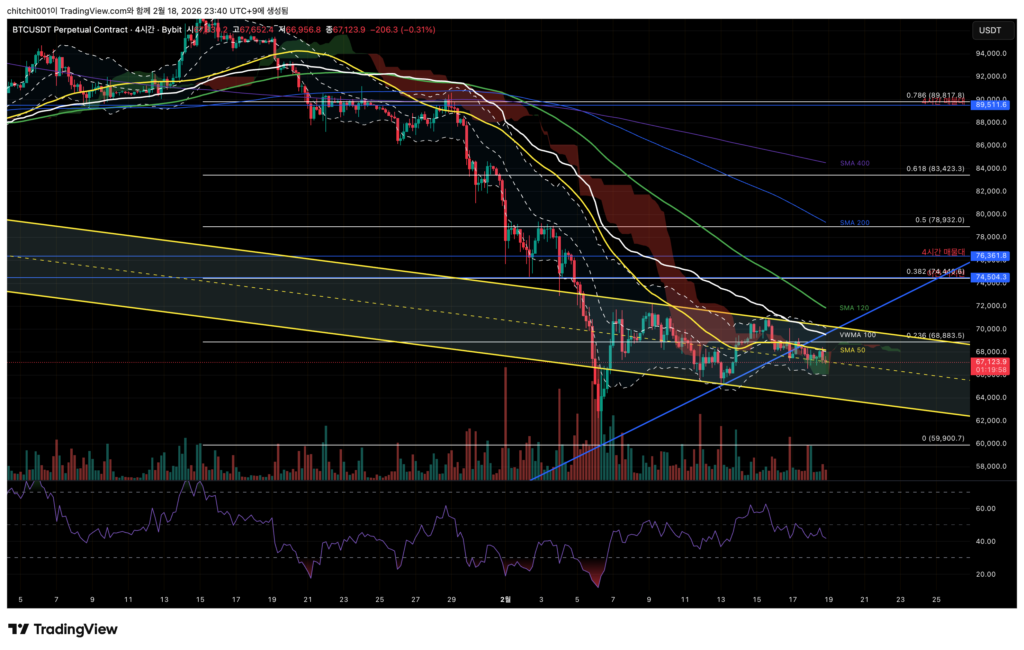Screen dimensions: 1024x650
Task: Click the 89,511.6 blue price tag
Action: (x=989, y=104)
